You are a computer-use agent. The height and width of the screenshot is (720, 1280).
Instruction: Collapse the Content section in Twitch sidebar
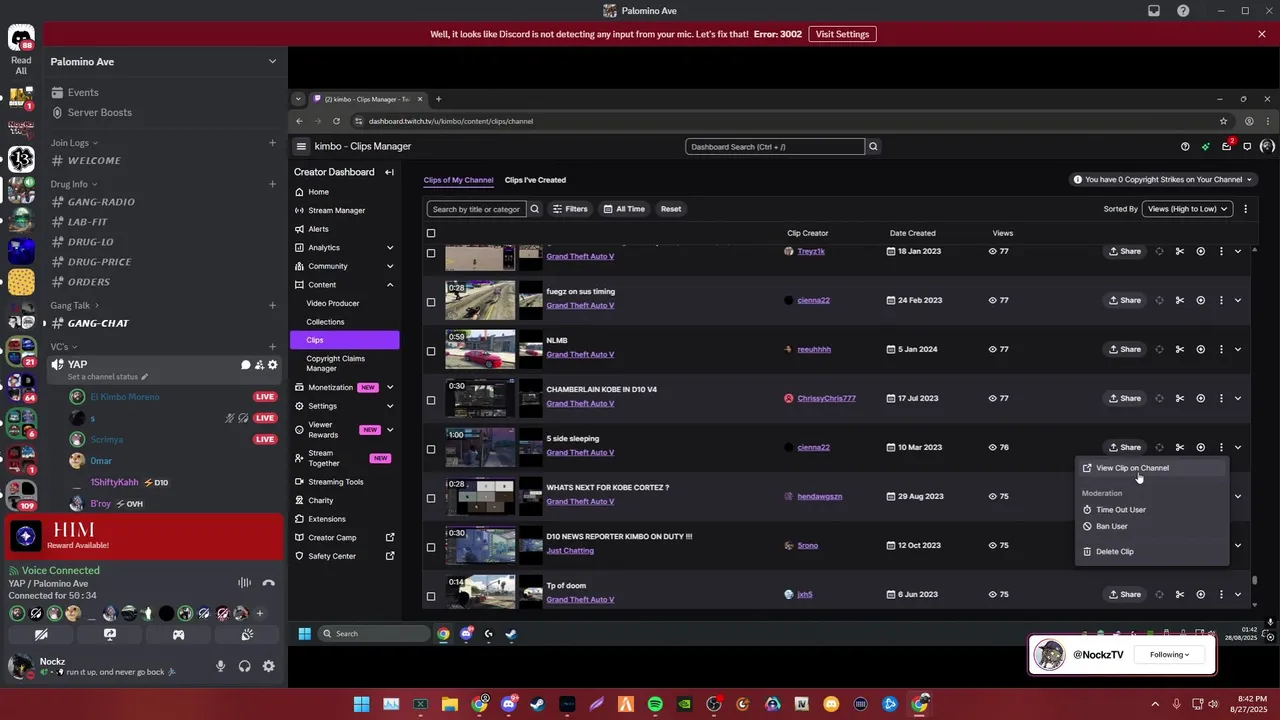coord(390,285)
